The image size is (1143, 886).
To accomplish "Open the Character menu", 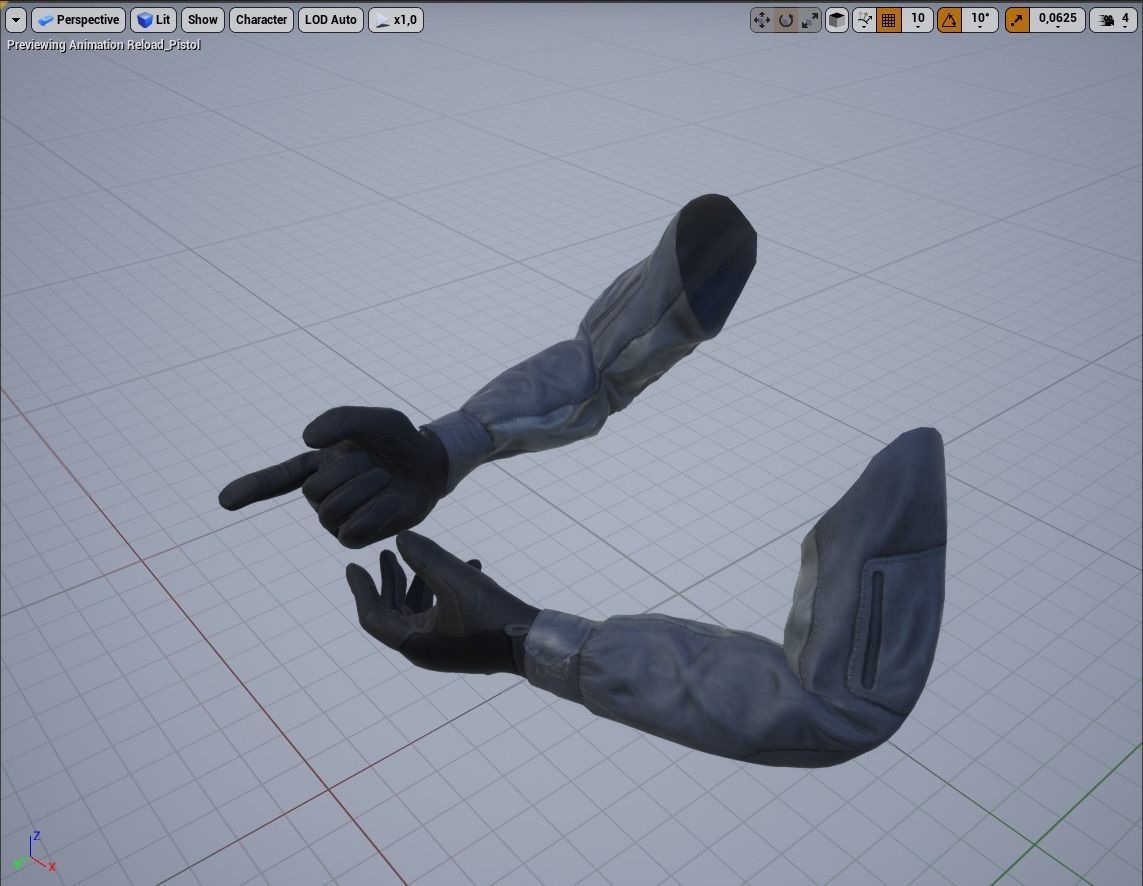I will click(261, 20).
